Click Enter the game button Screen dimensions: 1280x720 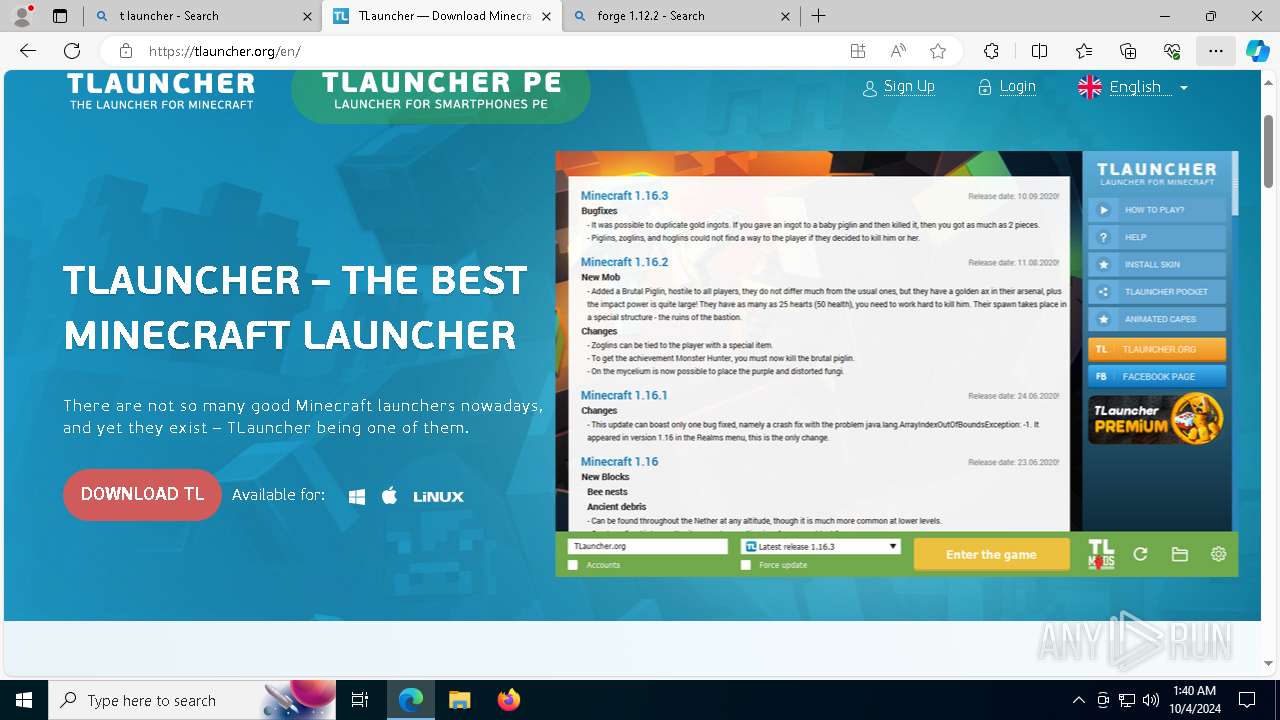991,554
